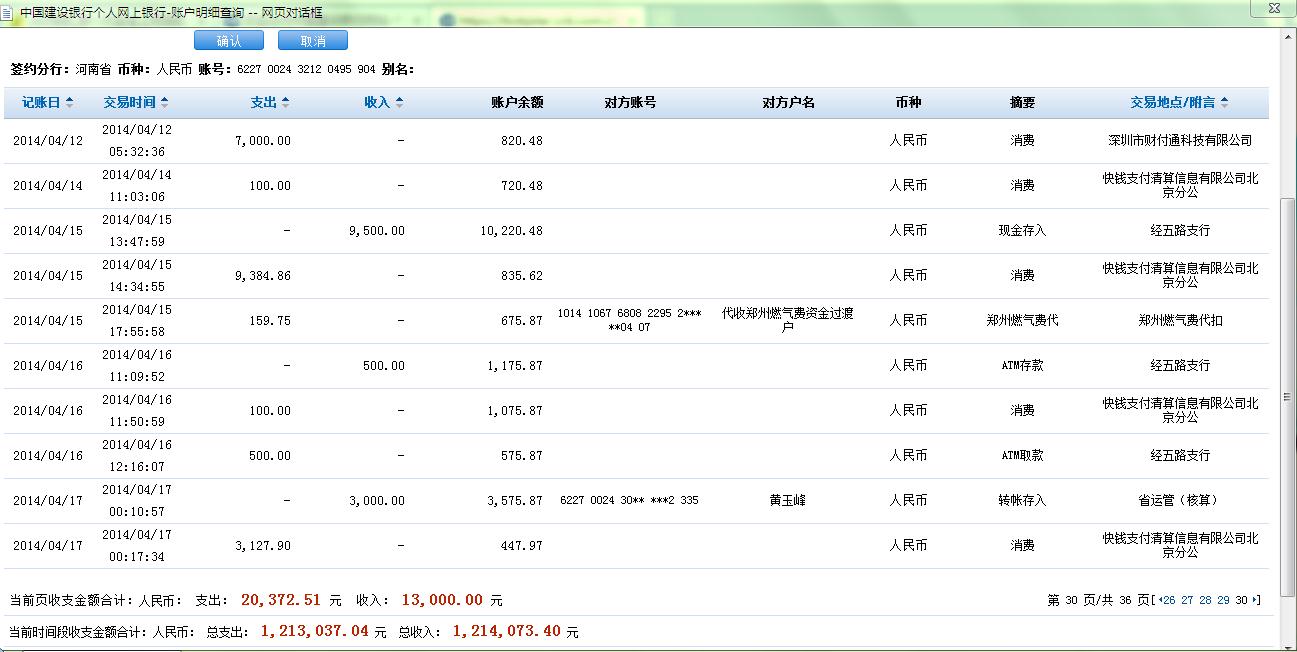
Task: Go to page 27 of the statement
Action: [1187, 601]
